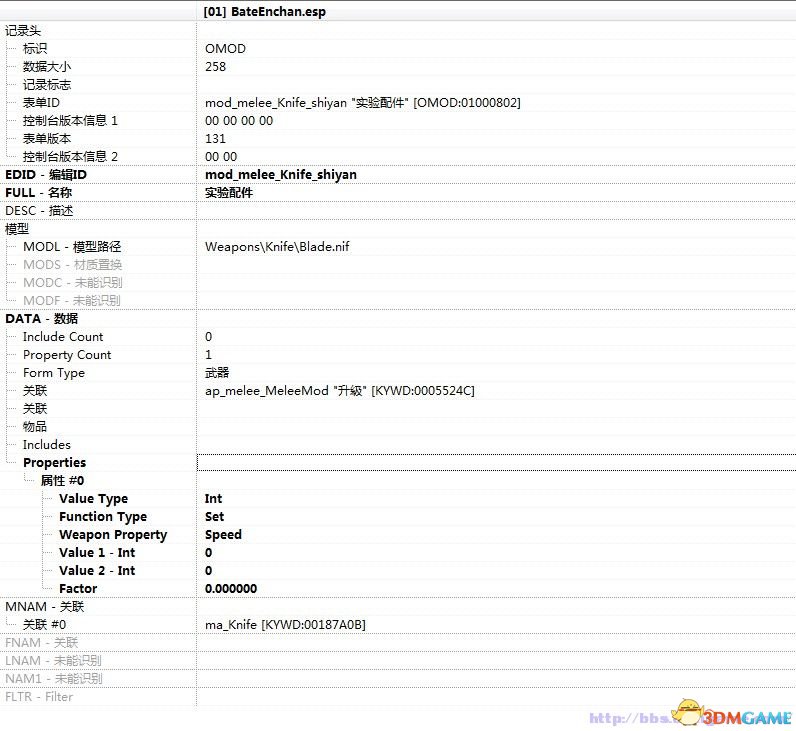Select the 物品 row
This screenshot has width=796, height=731.
35,426
